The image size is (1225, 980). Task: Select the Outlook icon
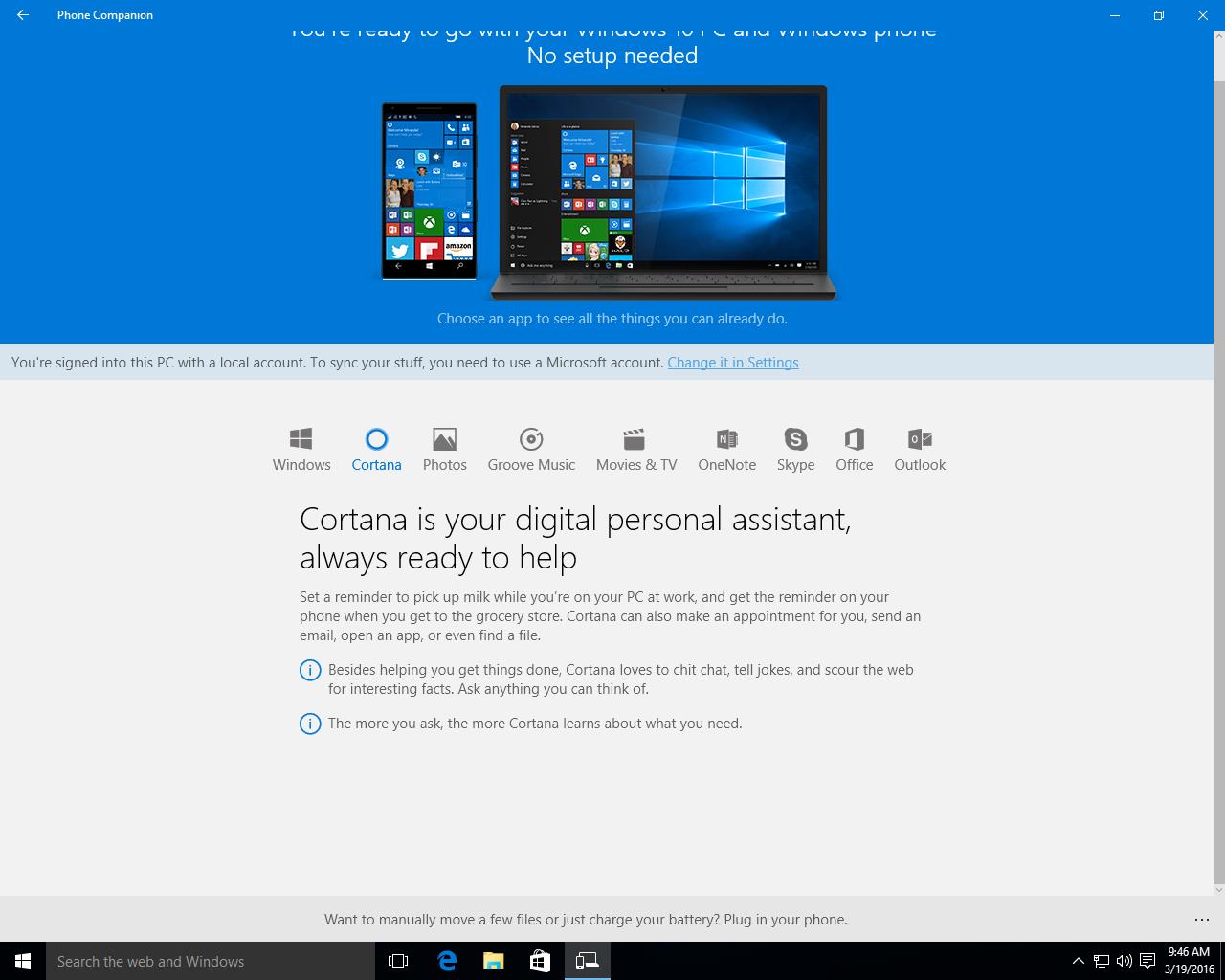(x=920, y=439)
